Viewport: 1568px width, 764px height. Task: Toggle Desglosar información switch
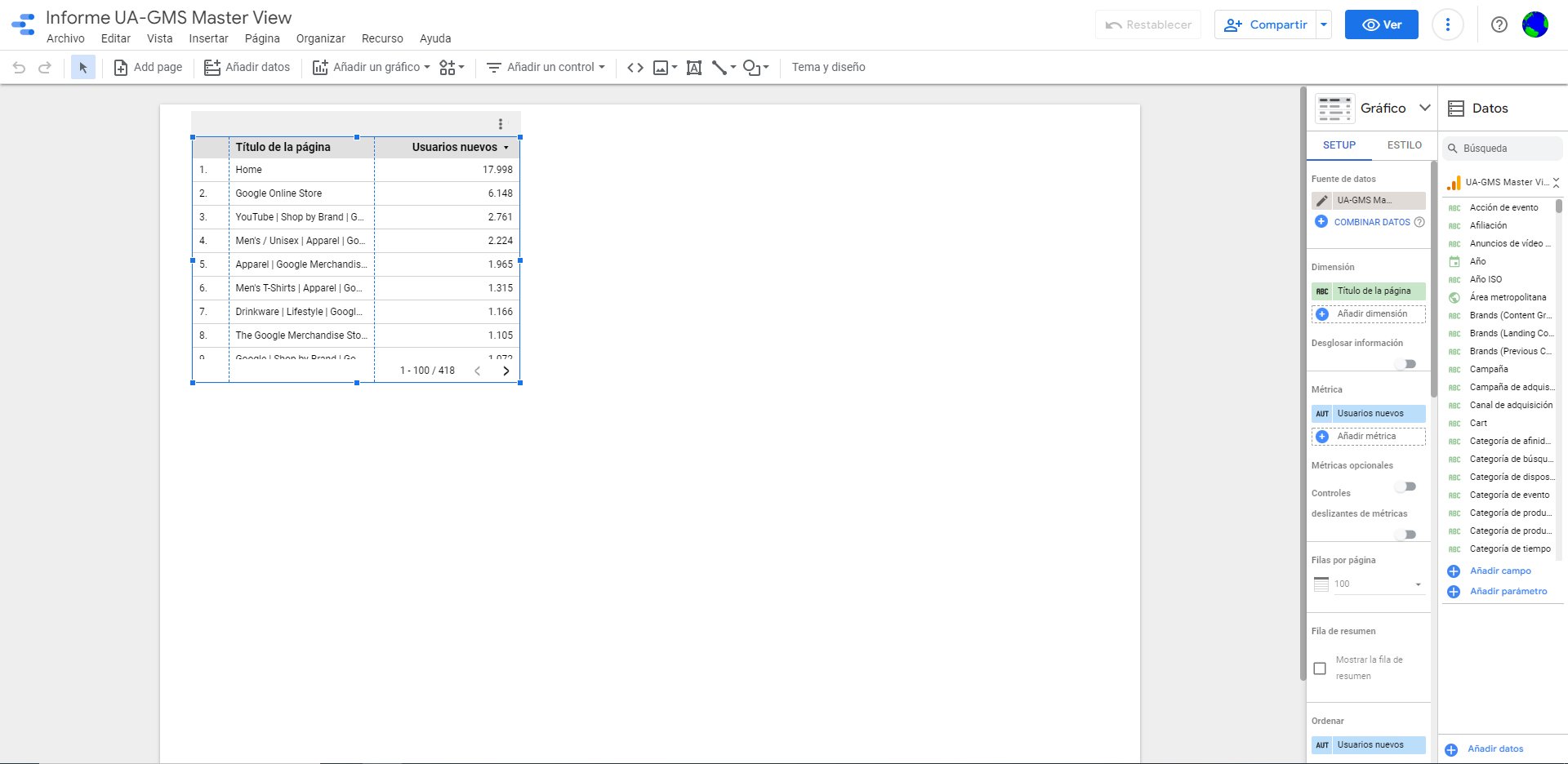[x=1406, y=364]
